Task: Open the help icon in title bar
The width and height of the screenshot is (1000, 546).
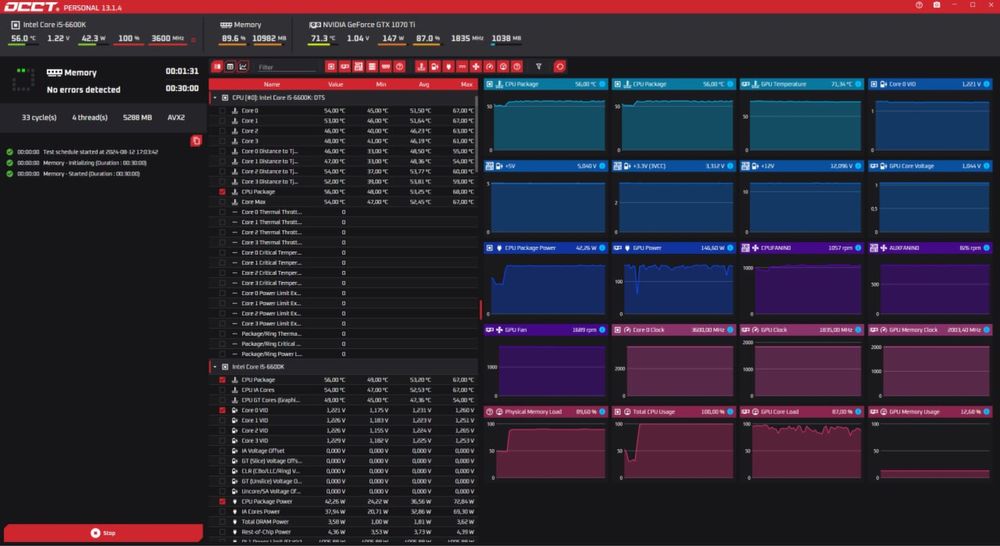Action: (919, 6)
